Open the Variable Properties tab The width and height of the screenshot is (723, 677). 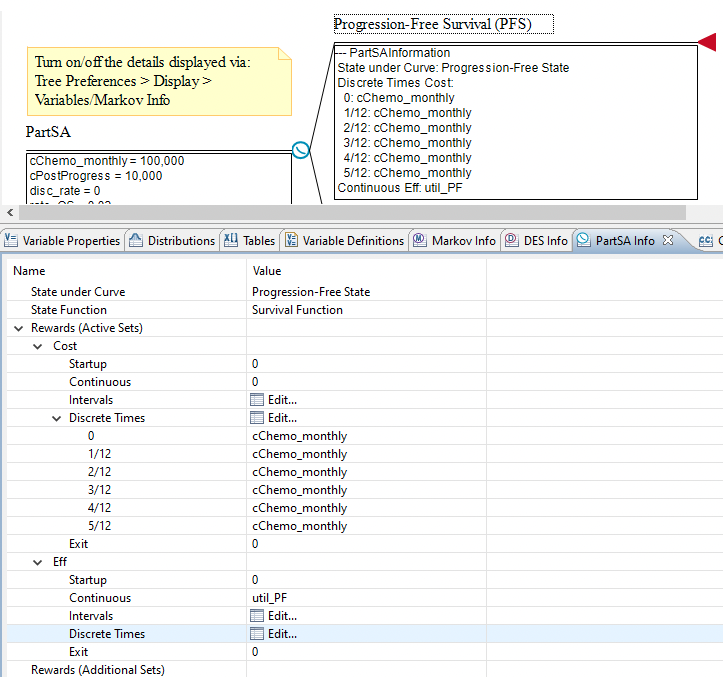click(62, 240)
